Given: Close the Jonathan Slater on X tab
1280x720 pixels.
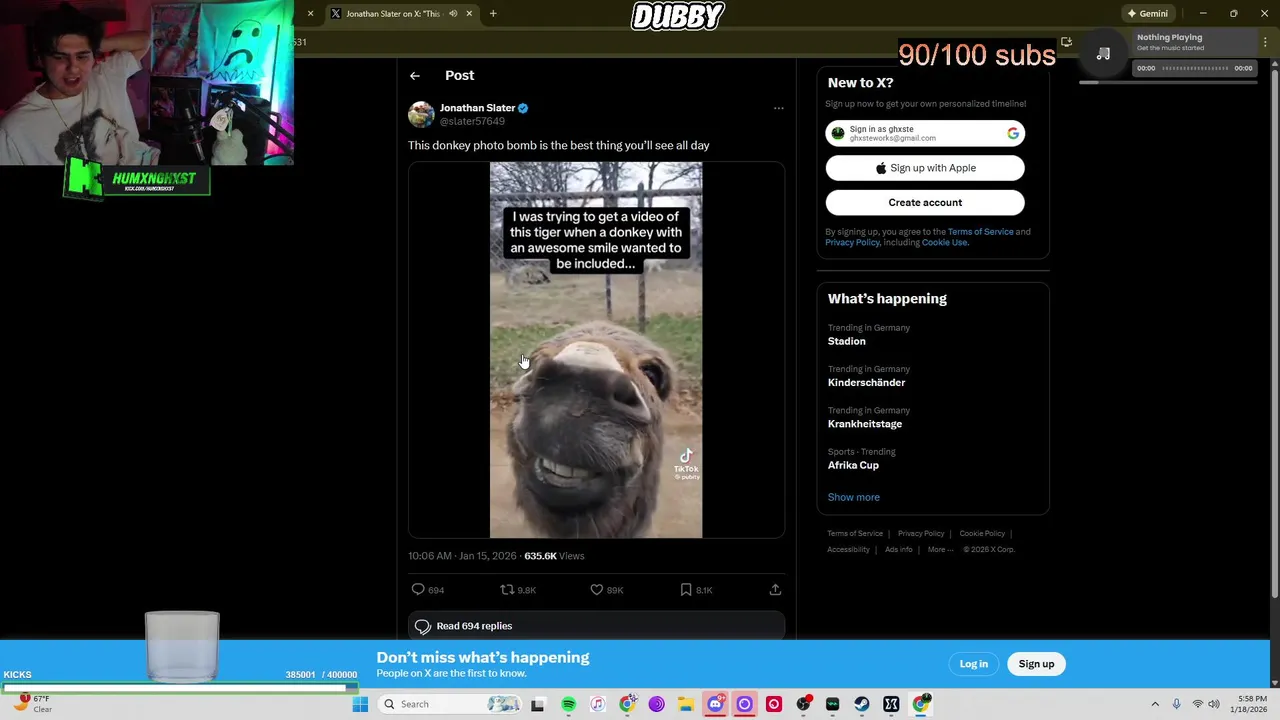Looking at the screenshot, I should 468,14.
